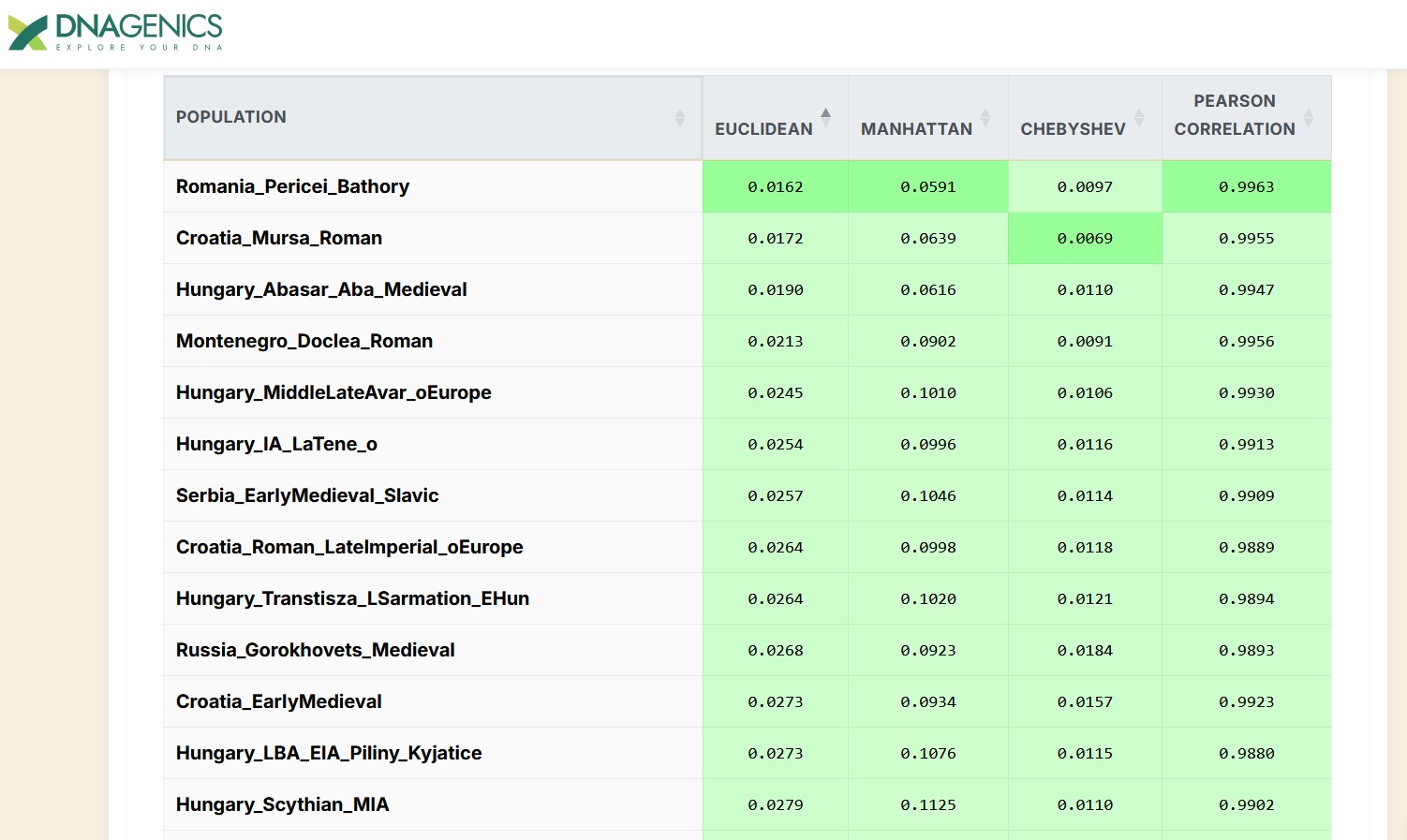Select Hungary_MiddleLateAvar_oEurope row name
This screenshot has width=1407, height=840.
pos(333,392)
